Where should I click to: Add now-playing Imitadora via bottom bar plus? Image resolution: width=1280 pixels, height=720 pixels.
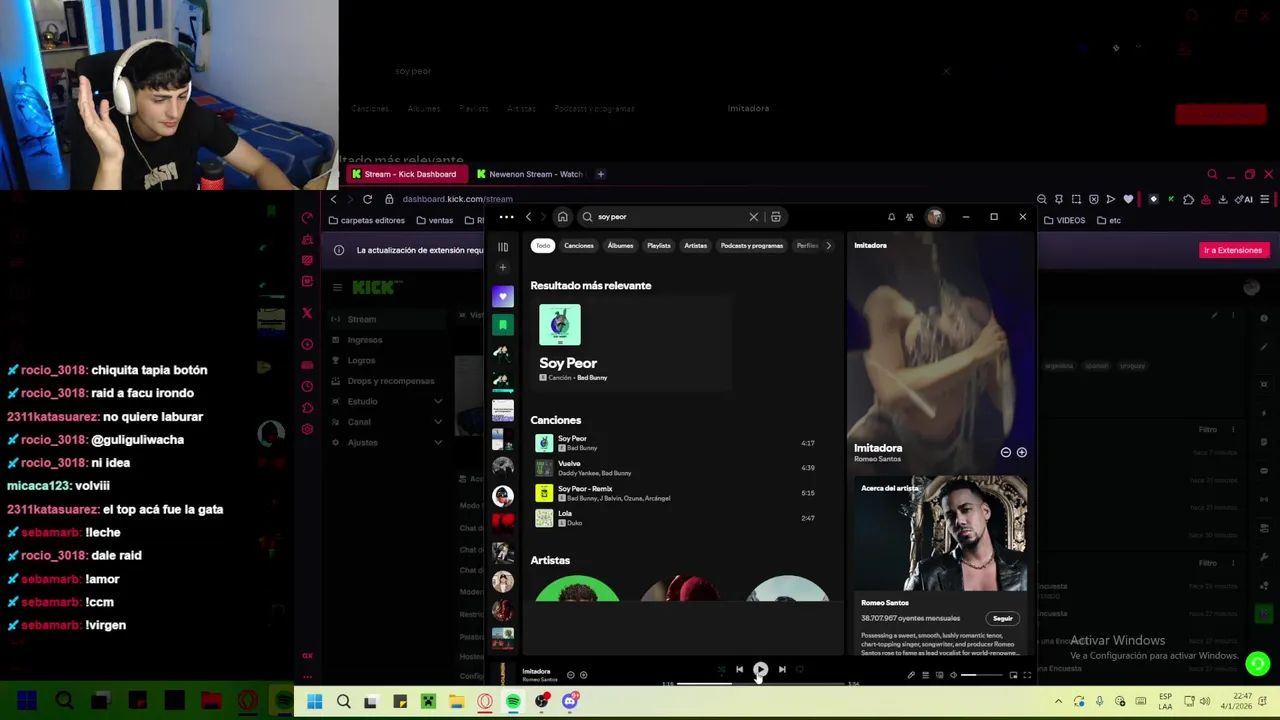coord(584,675)
